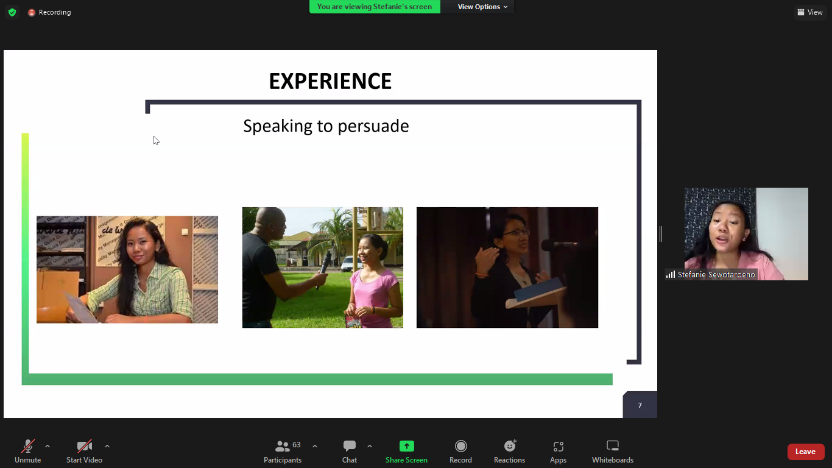Expand the arrow beside Participants
Screen dimensions: 832x468
[315, 446]
